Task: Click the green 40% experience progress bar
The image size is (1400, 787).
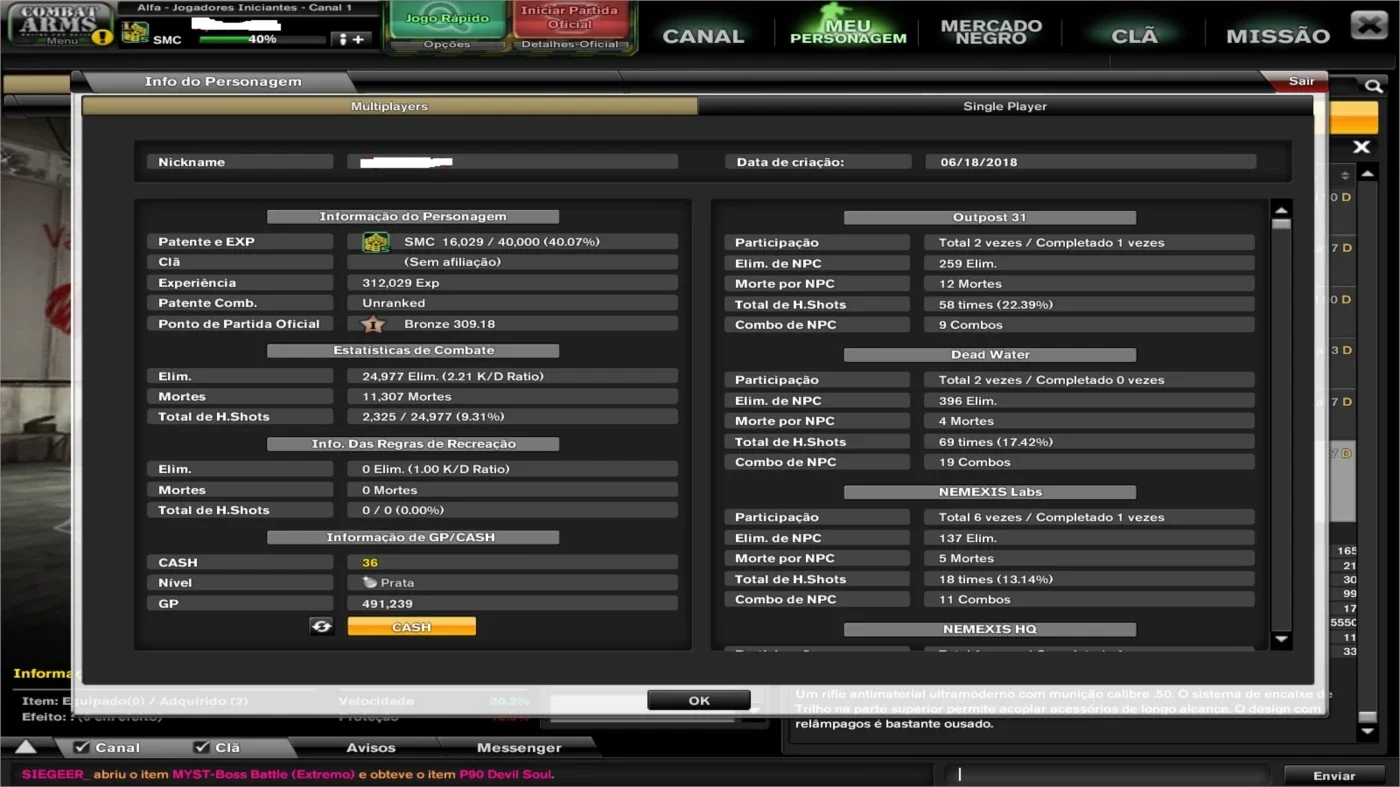Action: coord(262,40)
